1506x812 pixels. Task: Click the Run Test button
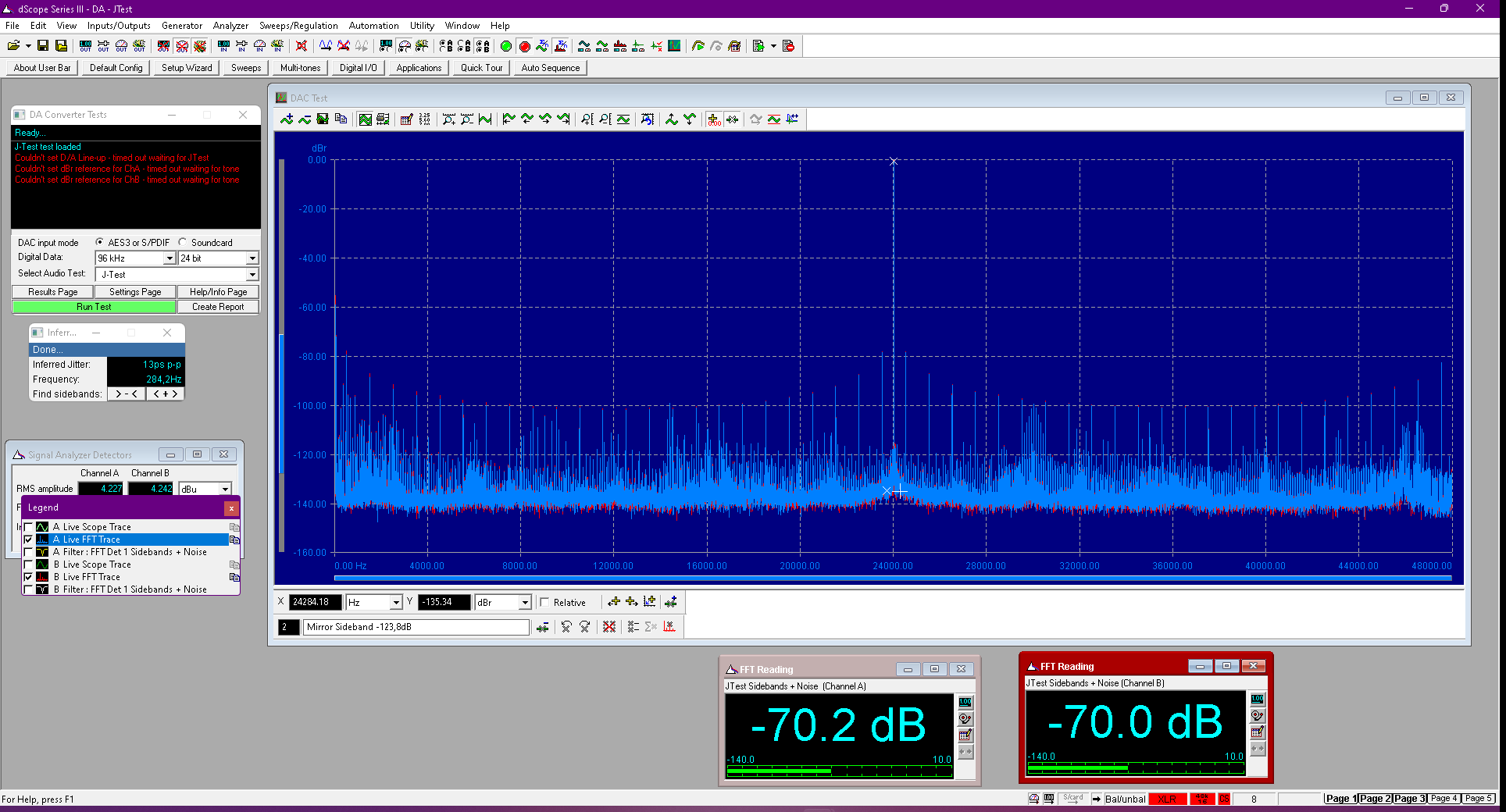tap(94, 307)
